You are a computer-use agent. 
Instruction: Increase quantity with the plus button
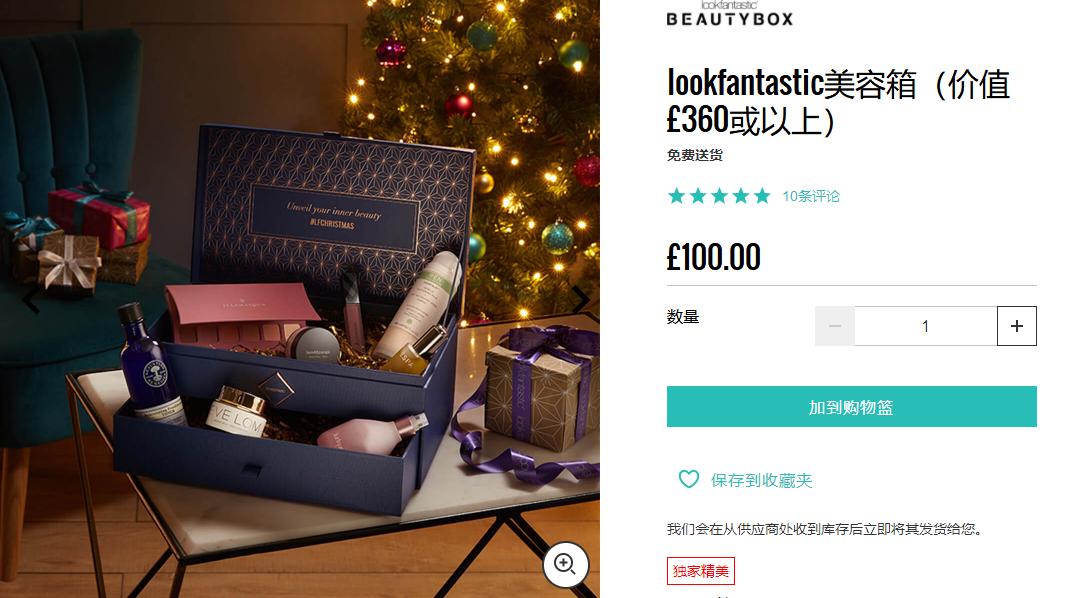pos(1017,326)
